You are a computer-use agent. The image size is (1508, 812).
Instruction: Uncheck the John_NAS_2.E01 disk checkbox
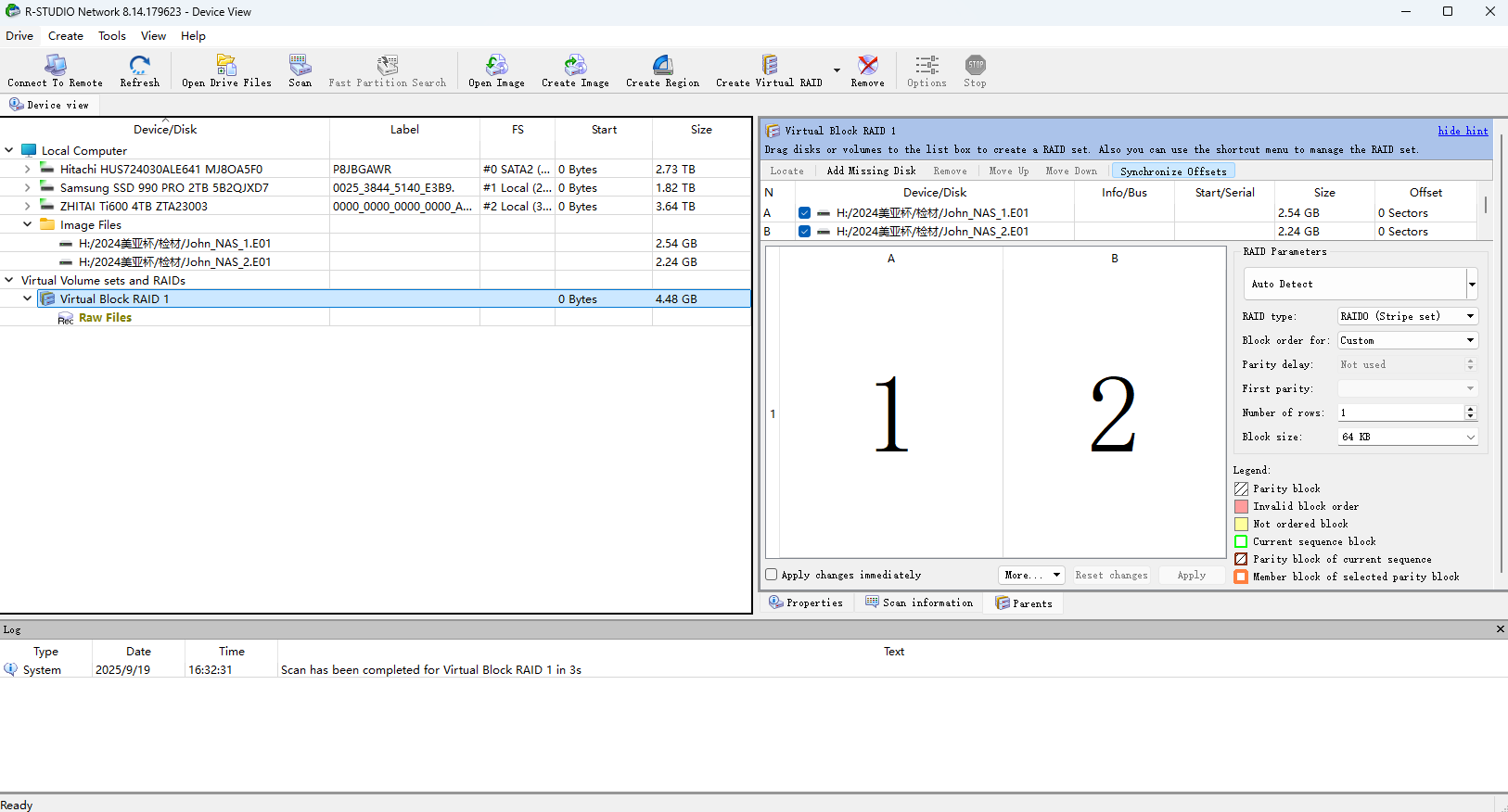tap(804, 232)
